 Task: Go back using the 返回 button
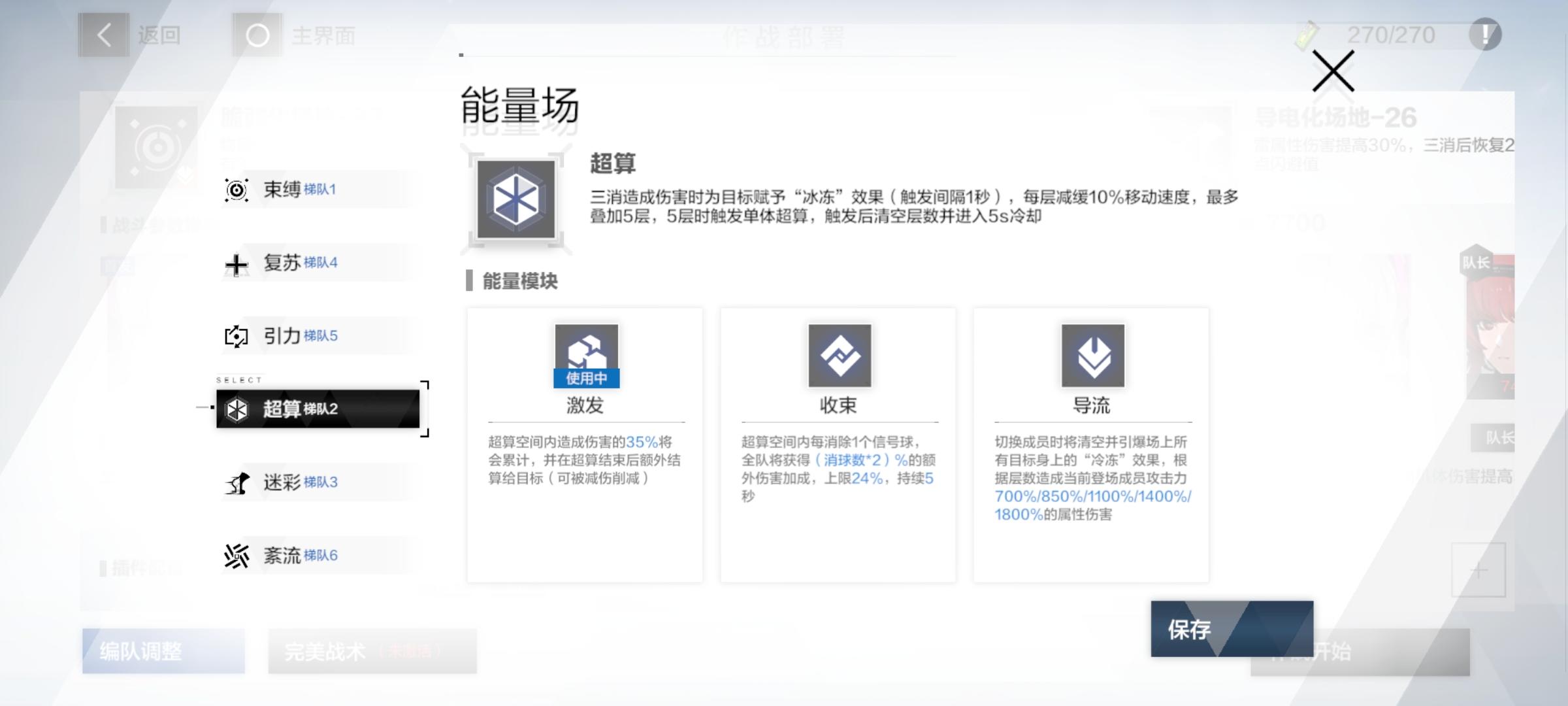click(131, 35)
